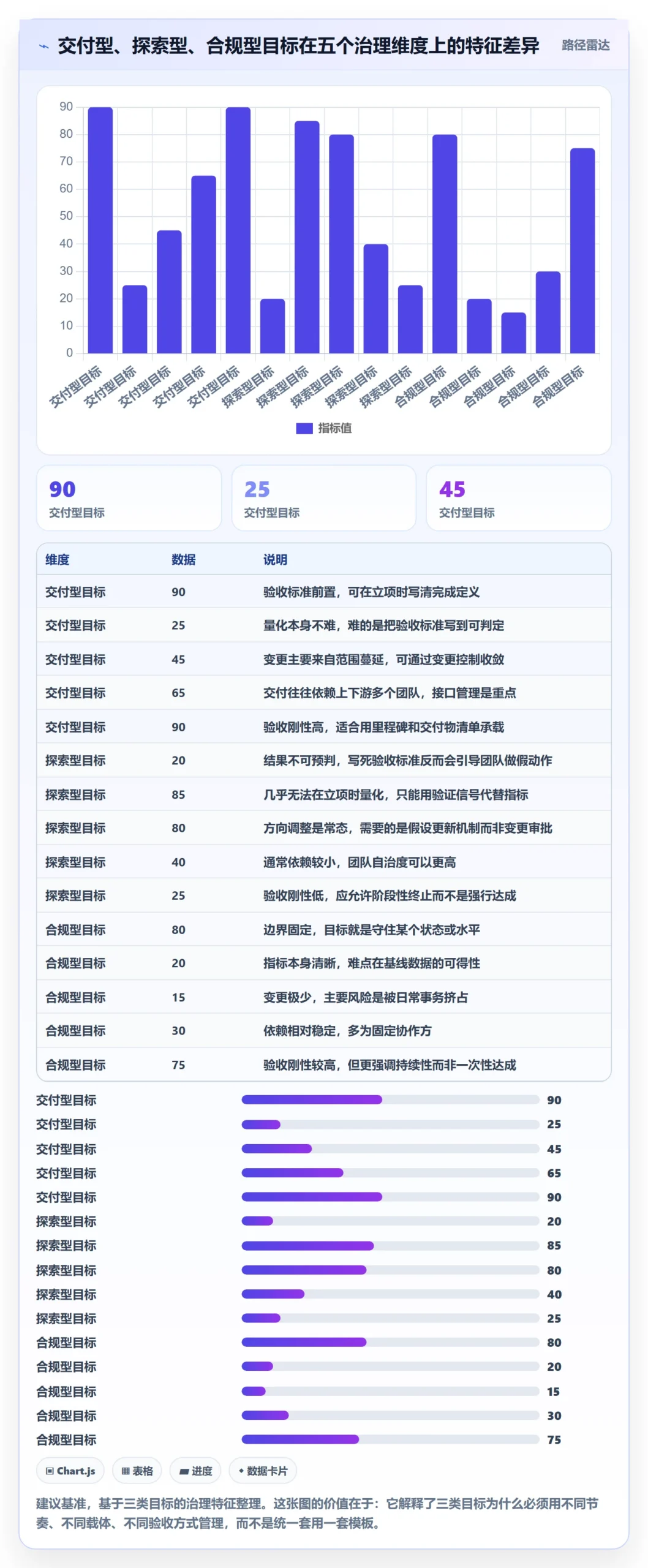Select the row 依赖相对稳定，多为固定协作方
Viewport: 648px width, 1568px height.
click(323, 1031)
